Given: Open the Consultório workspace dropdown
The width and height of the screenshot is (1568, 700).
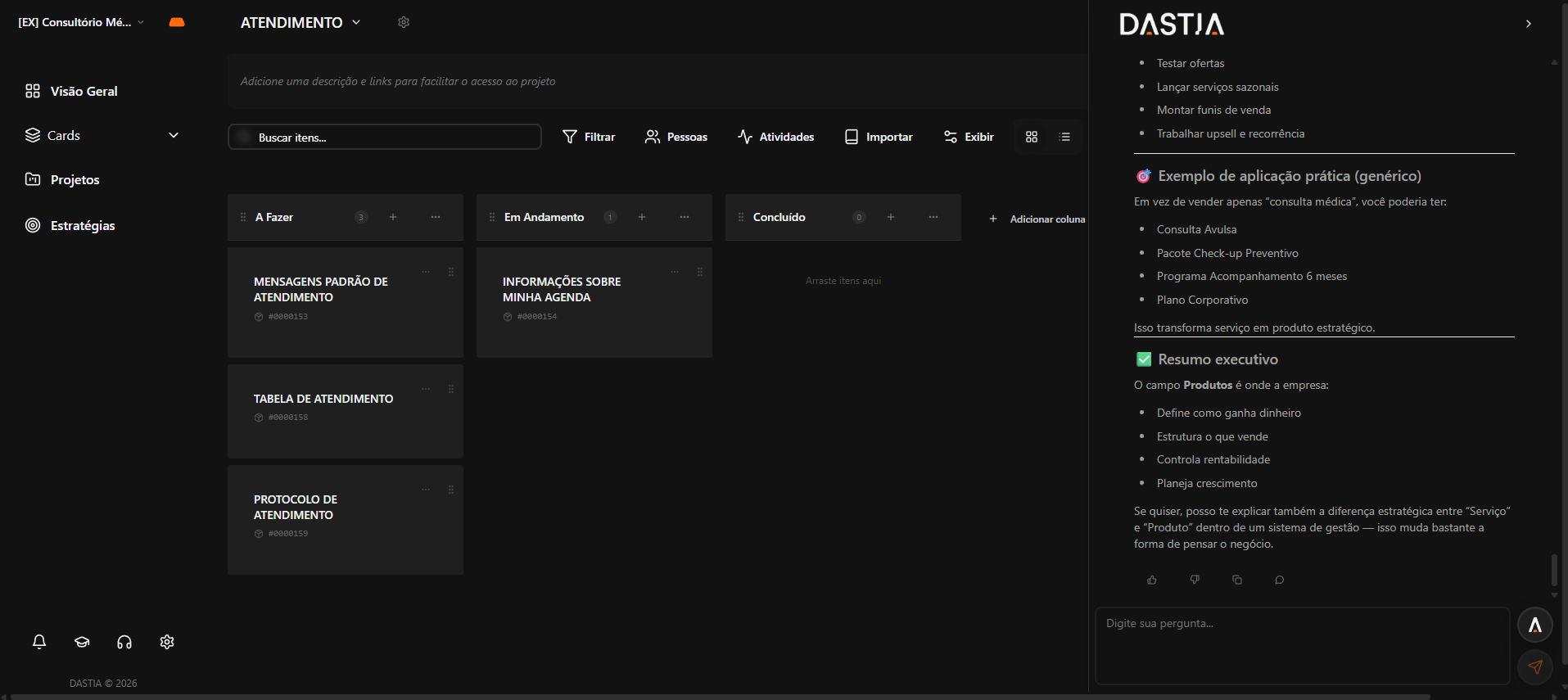Looking at the screenshot, I should 141,22.
